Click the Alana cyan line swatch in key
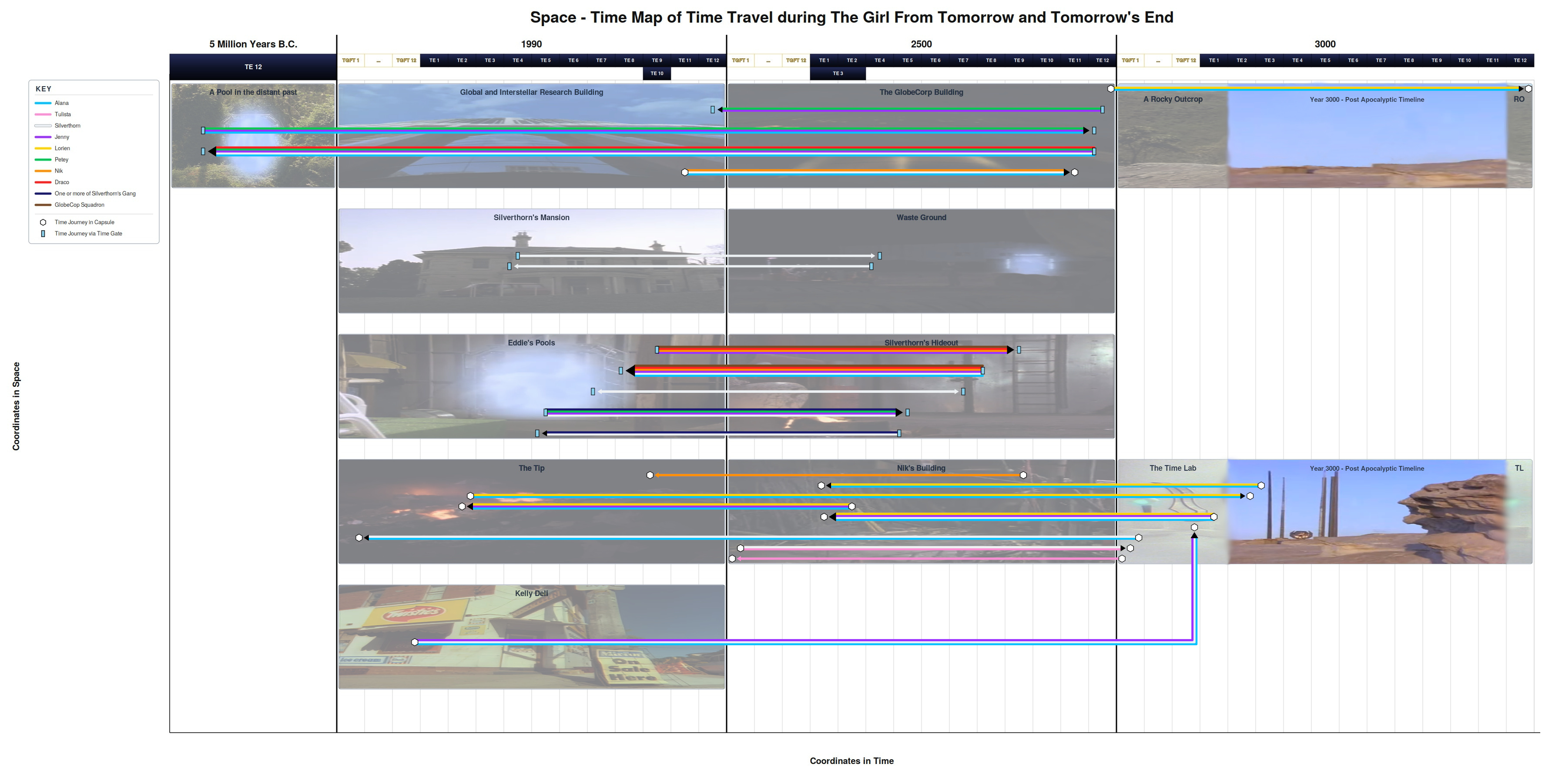 coord(43,103)
